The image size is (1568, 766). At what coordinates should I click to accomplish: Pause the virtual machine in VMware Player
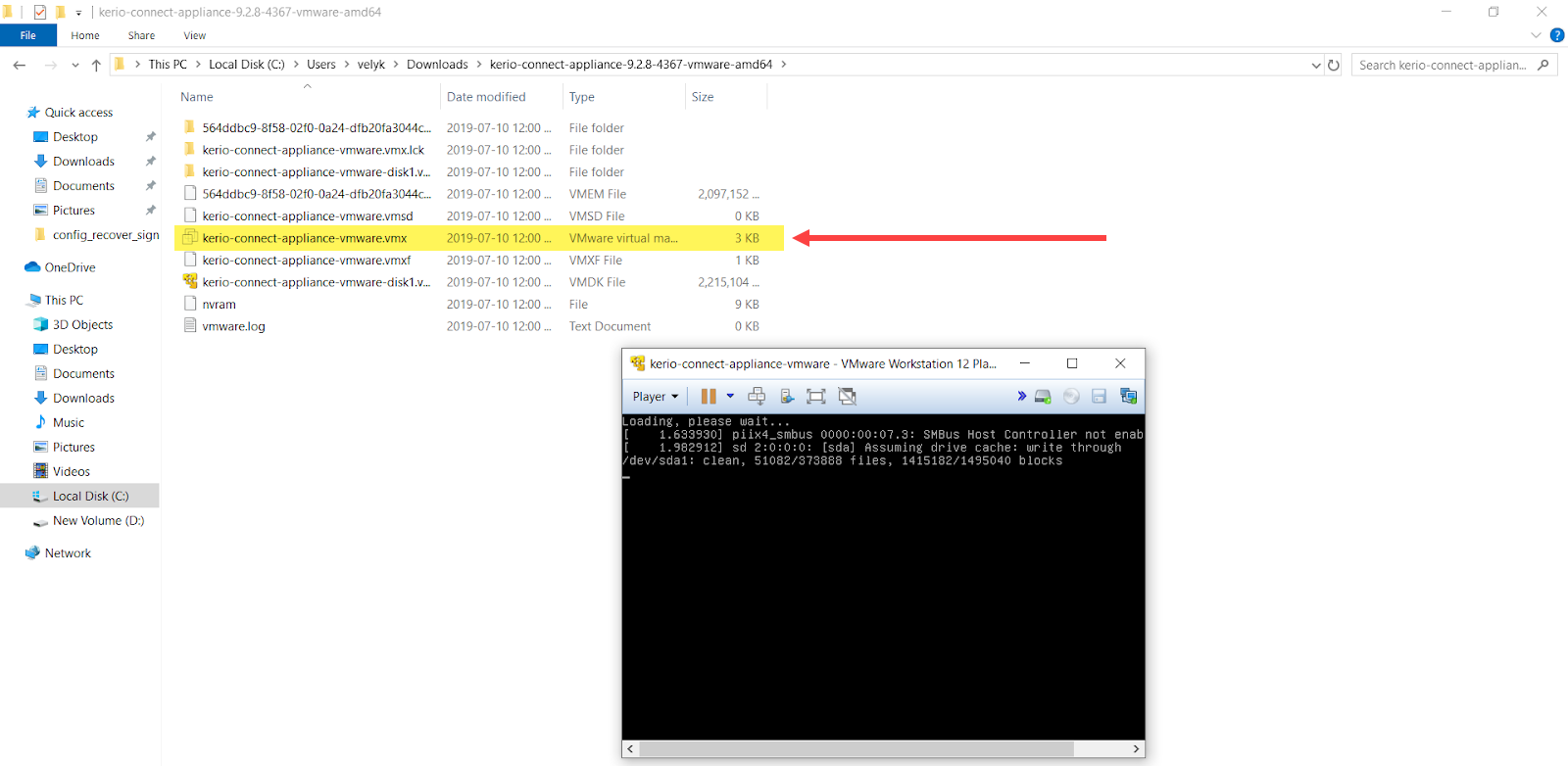point(708,397)
